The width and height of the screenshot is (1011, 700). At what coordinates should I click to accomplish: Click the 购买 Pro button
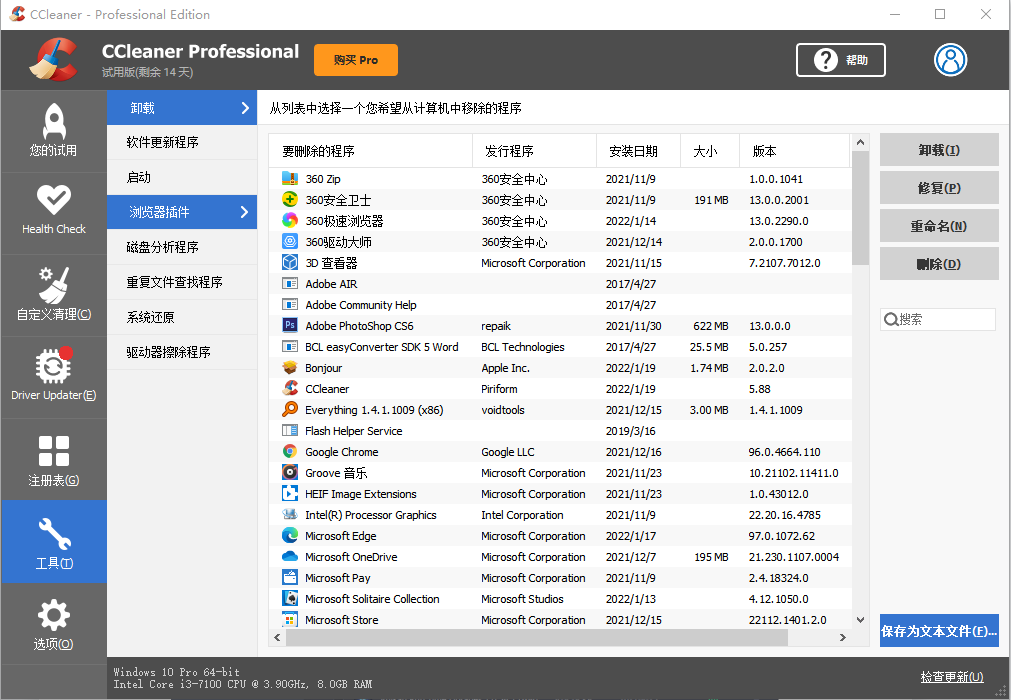coord(356,60)
